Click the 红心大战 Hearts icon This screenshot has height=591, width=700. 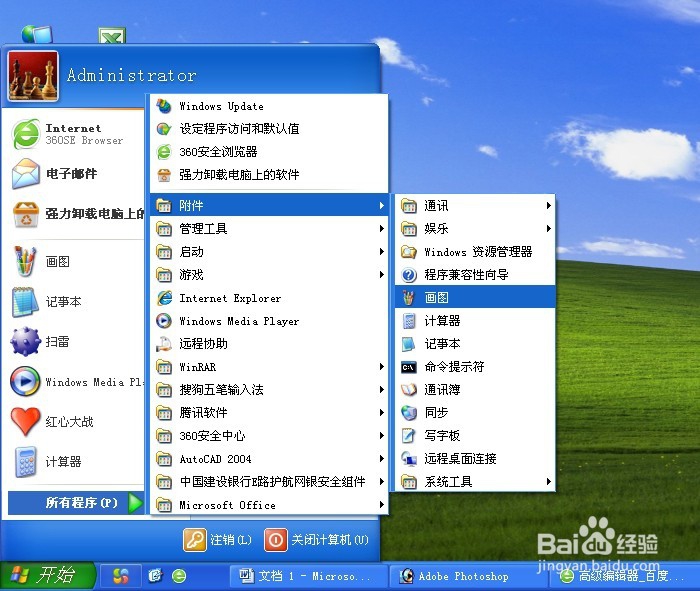click(x=25, y=421)
